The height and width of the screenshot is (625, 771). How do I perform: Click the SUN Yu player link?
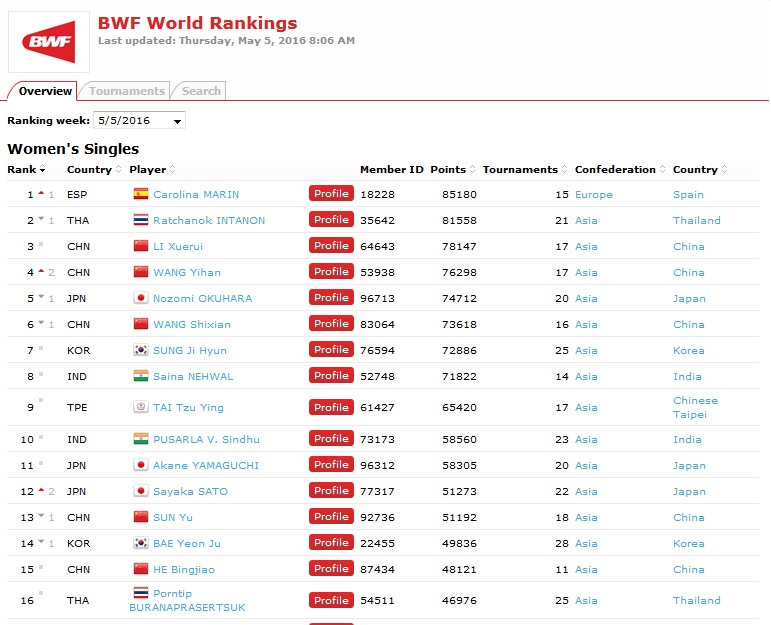(x=173, y=517)
